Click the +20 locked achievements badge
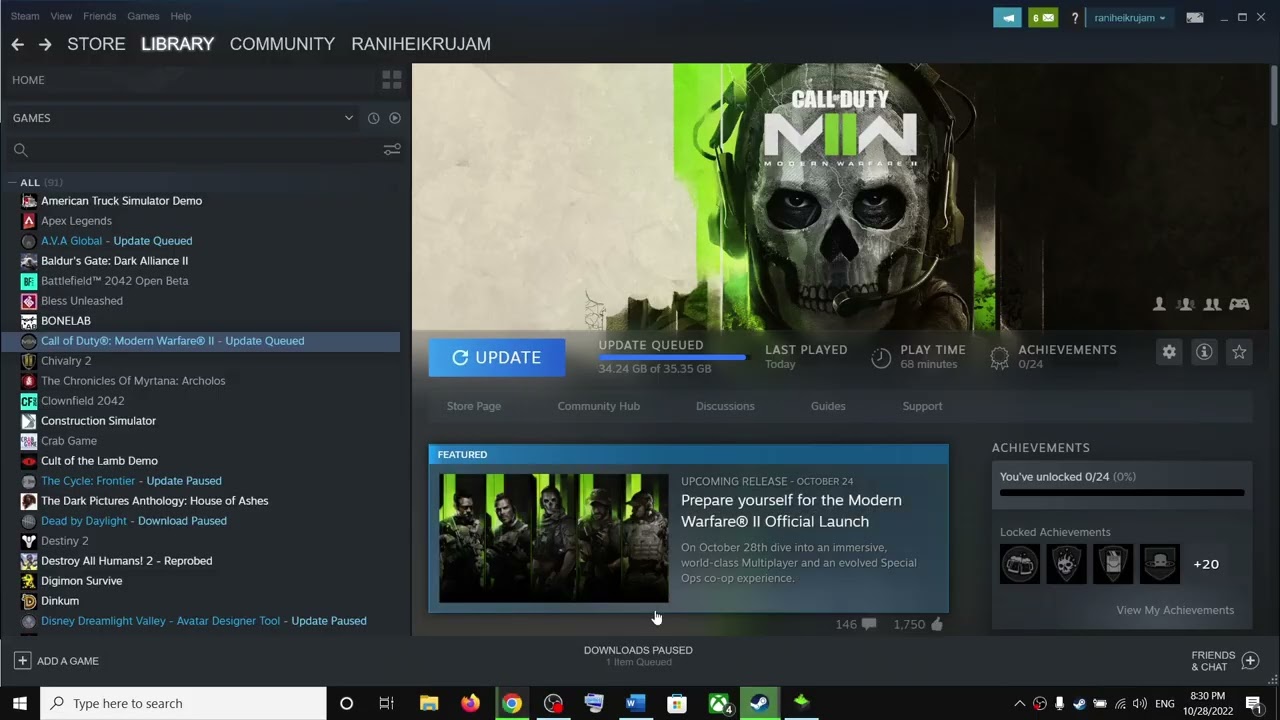1280x720 pixels. click(1206, 564)
